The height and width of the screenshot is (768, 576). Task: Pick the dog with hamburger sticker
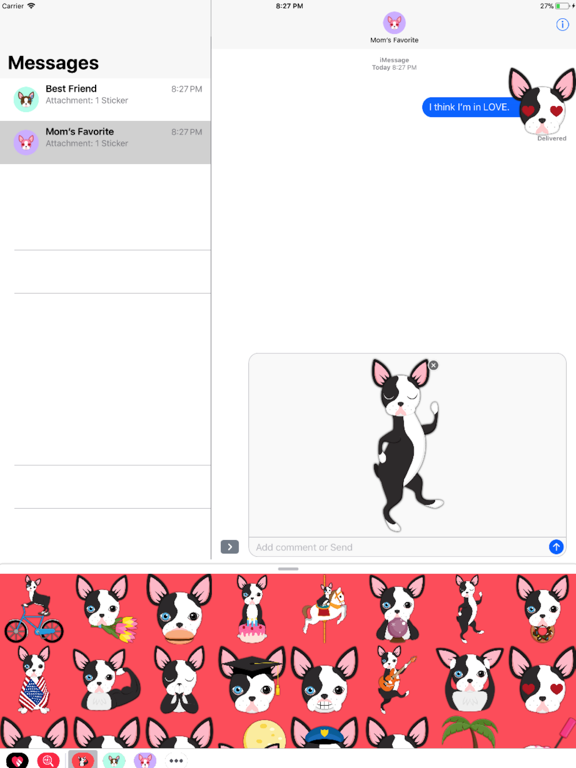[179, 610]
